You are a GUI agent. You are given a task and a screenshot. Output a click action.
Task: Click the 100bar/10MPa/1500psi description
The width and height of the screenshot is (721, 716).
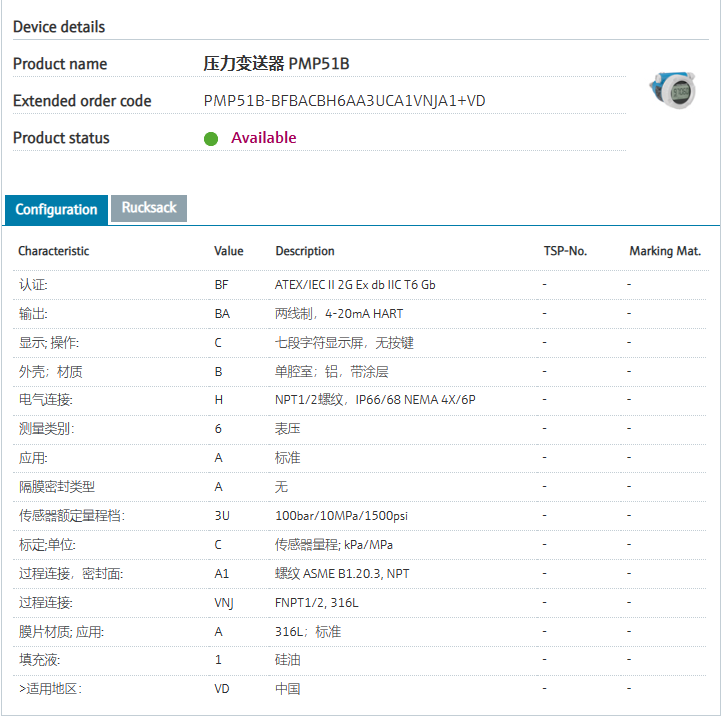341,516
